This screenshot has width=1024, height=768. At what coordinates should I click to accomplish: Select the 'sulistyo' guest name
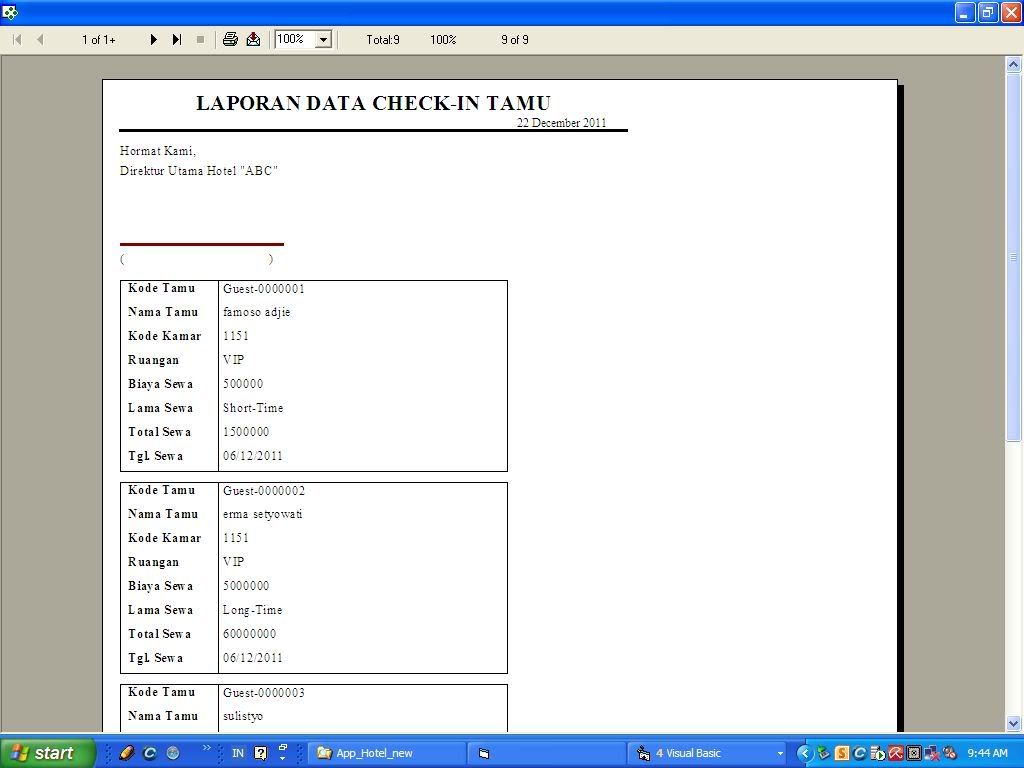coord(243,716)
